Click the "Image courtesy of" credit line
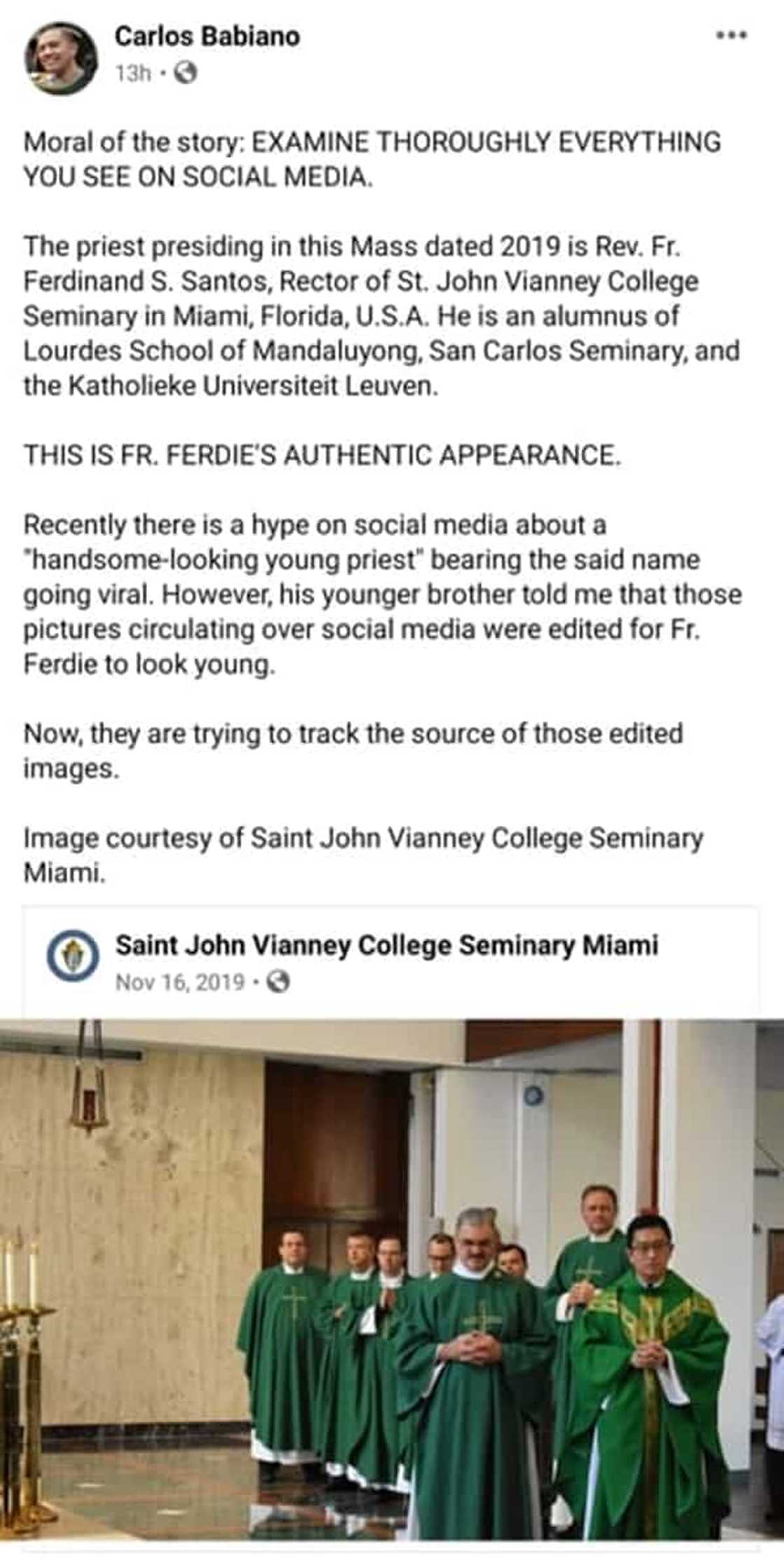This screenshot has width=784, height=1568. 363,855
